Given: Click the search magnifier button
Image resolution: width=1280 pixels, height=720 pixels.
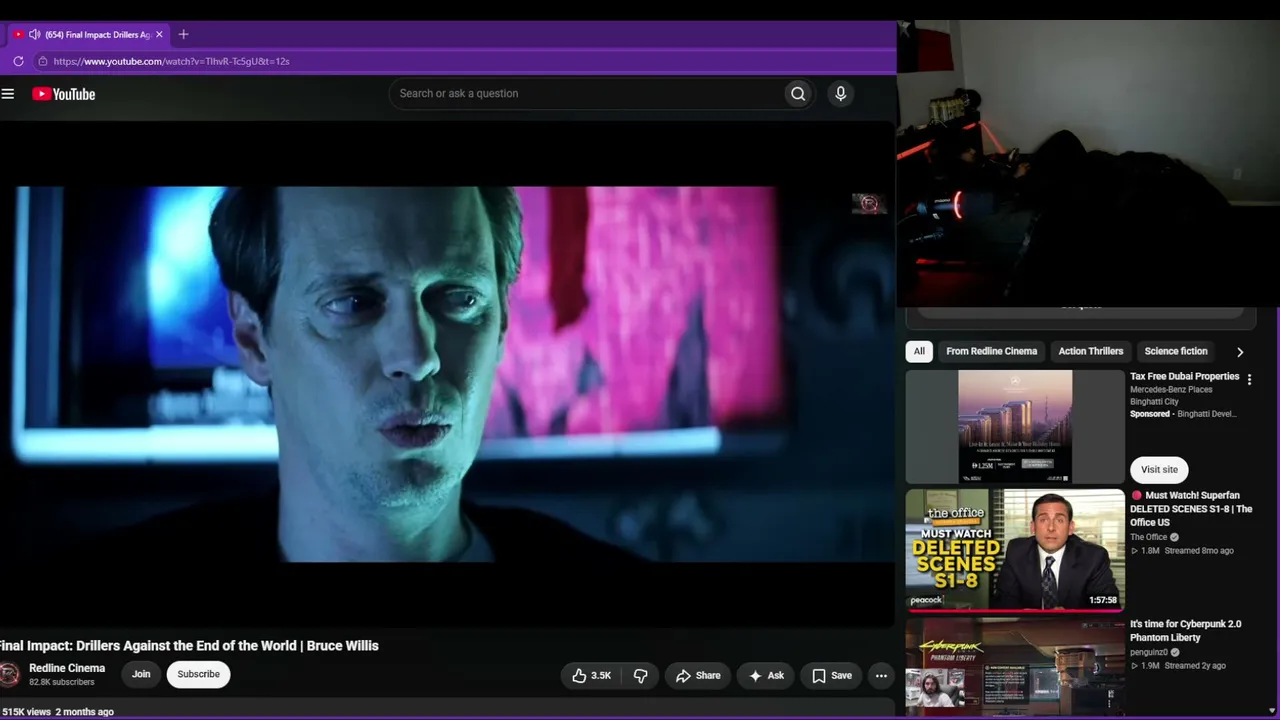Looking at the screenshot, I should [798, 94].
